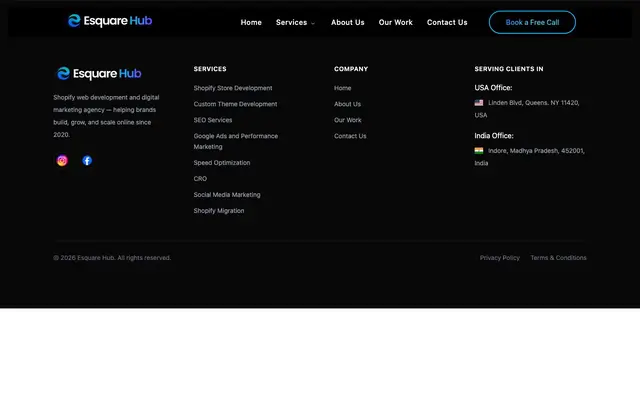Click the USA flag icon

point(479,103)
